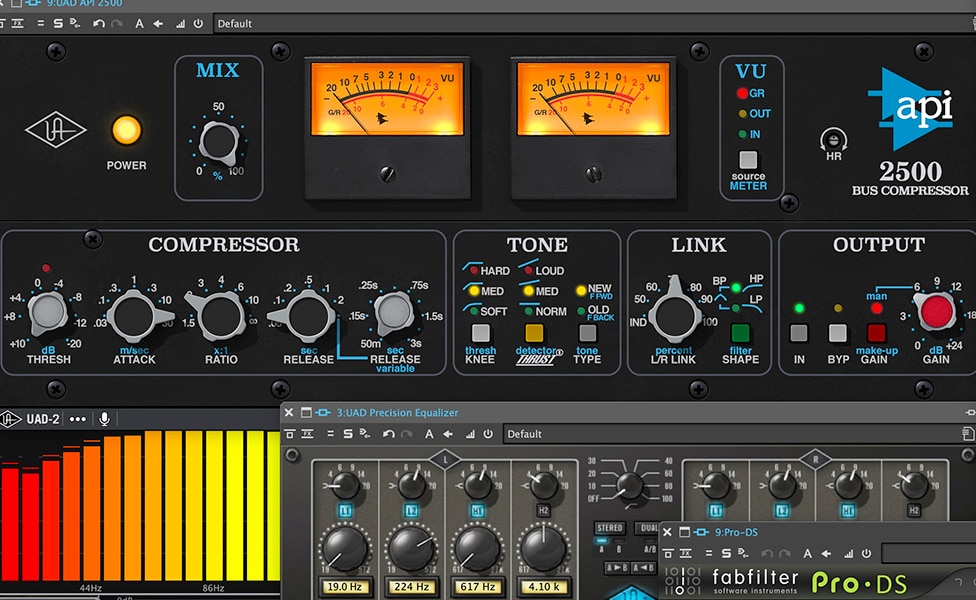Click the m/sec ATTACK knob
The height and width of the screenshot is (600, 976).
point(134,316)
